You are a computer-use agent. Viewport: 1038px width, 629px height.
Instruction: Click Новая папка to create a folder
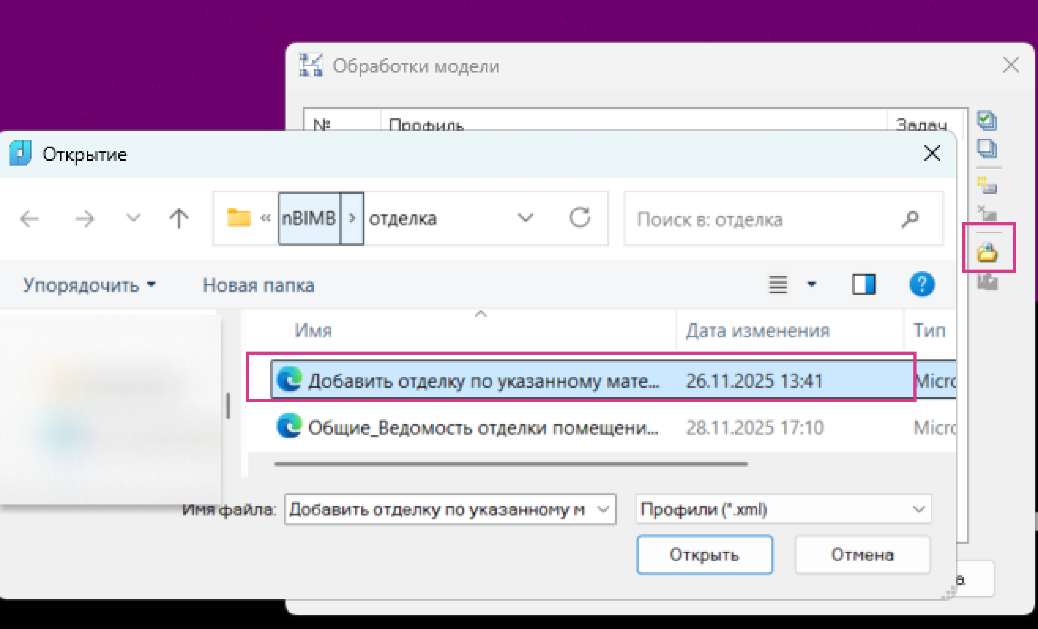pos(258,284)
